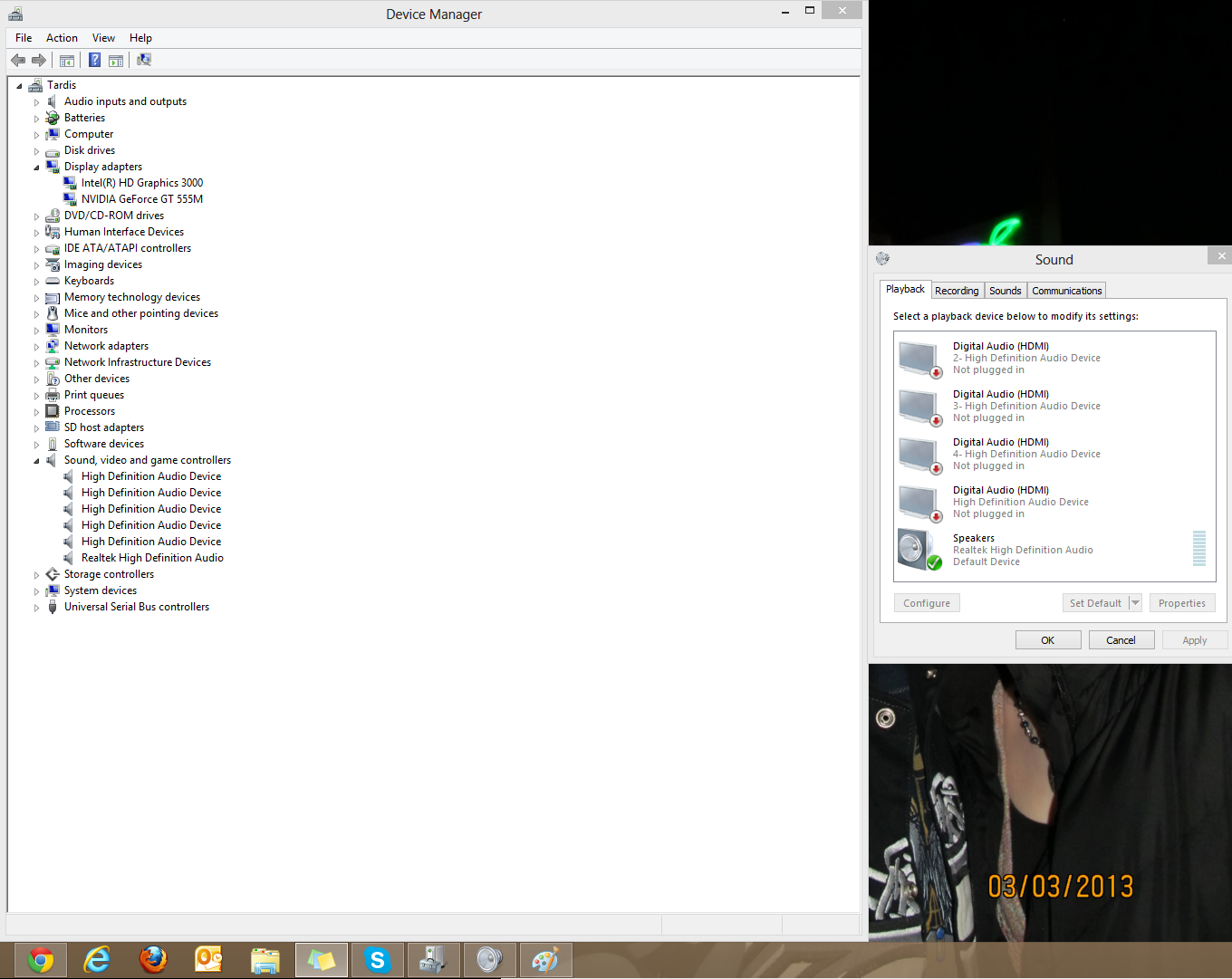Select the Other devices entry

(x=97, y=379)
